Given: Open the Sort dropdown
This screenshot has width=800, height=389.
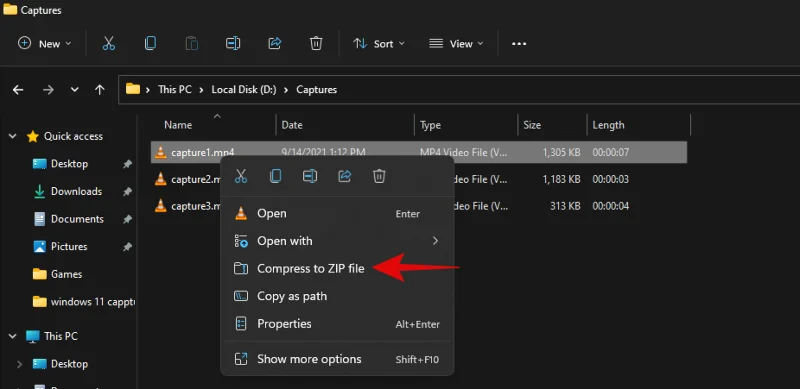Looking at the screenshot, I should 379,44.
